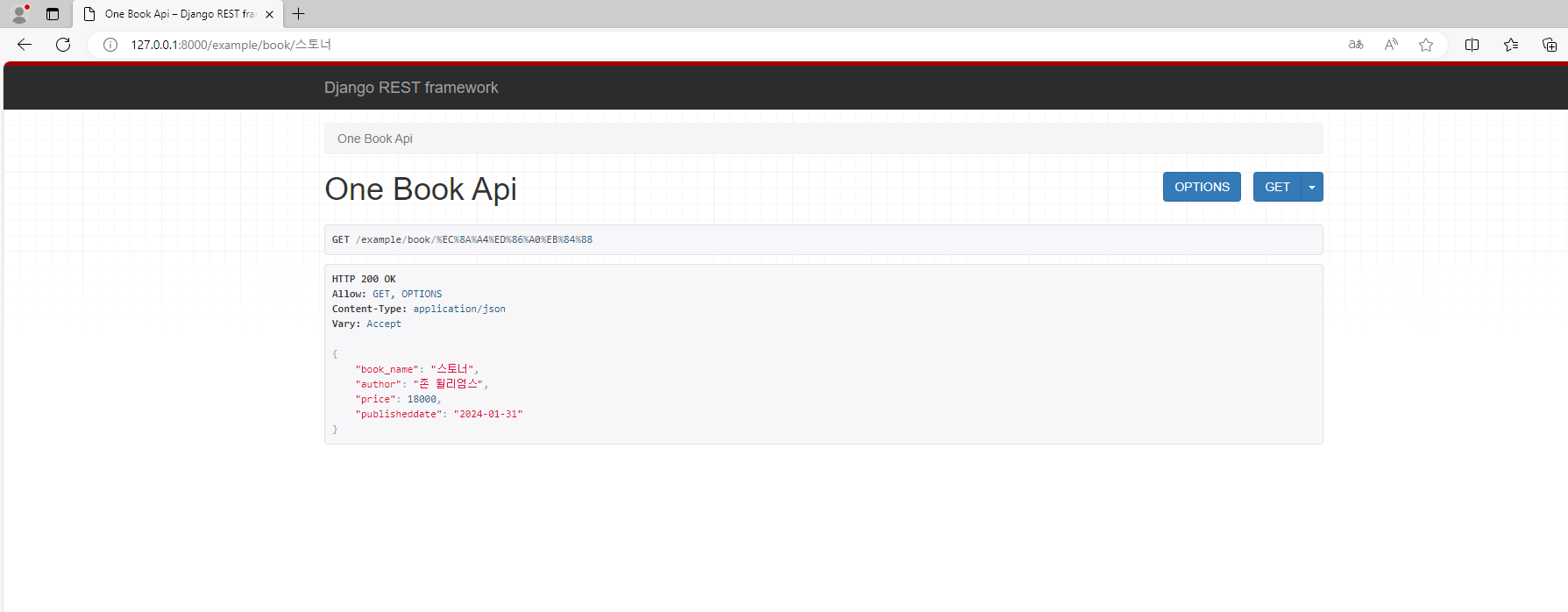Go back to the previous page

[25, 45]
